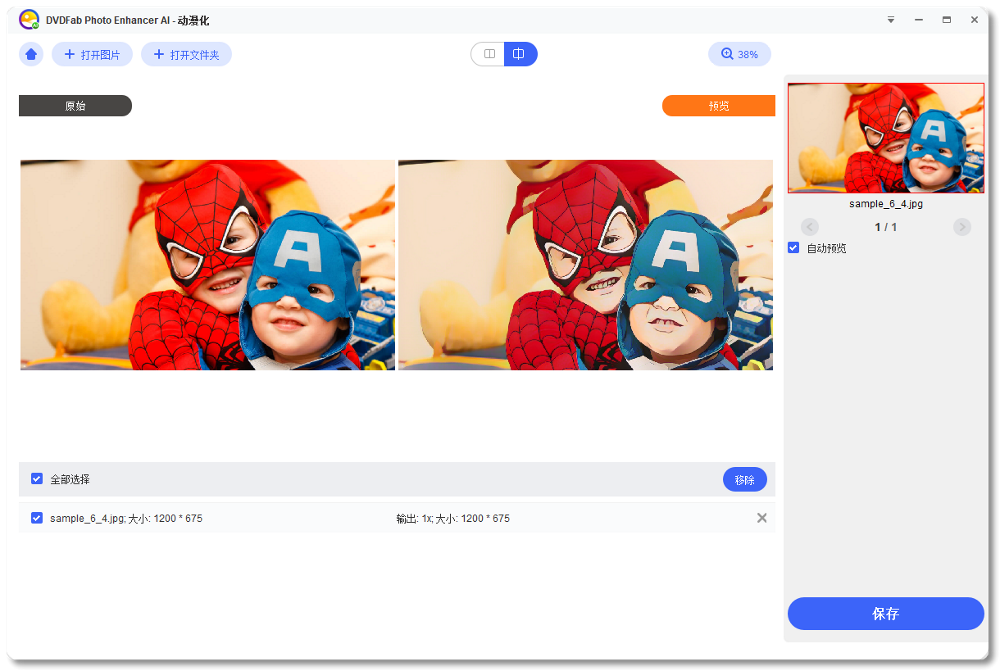Select the sample_6_4.jpg thumbnail
1000x671 pixels.
[x=886, y=138]
